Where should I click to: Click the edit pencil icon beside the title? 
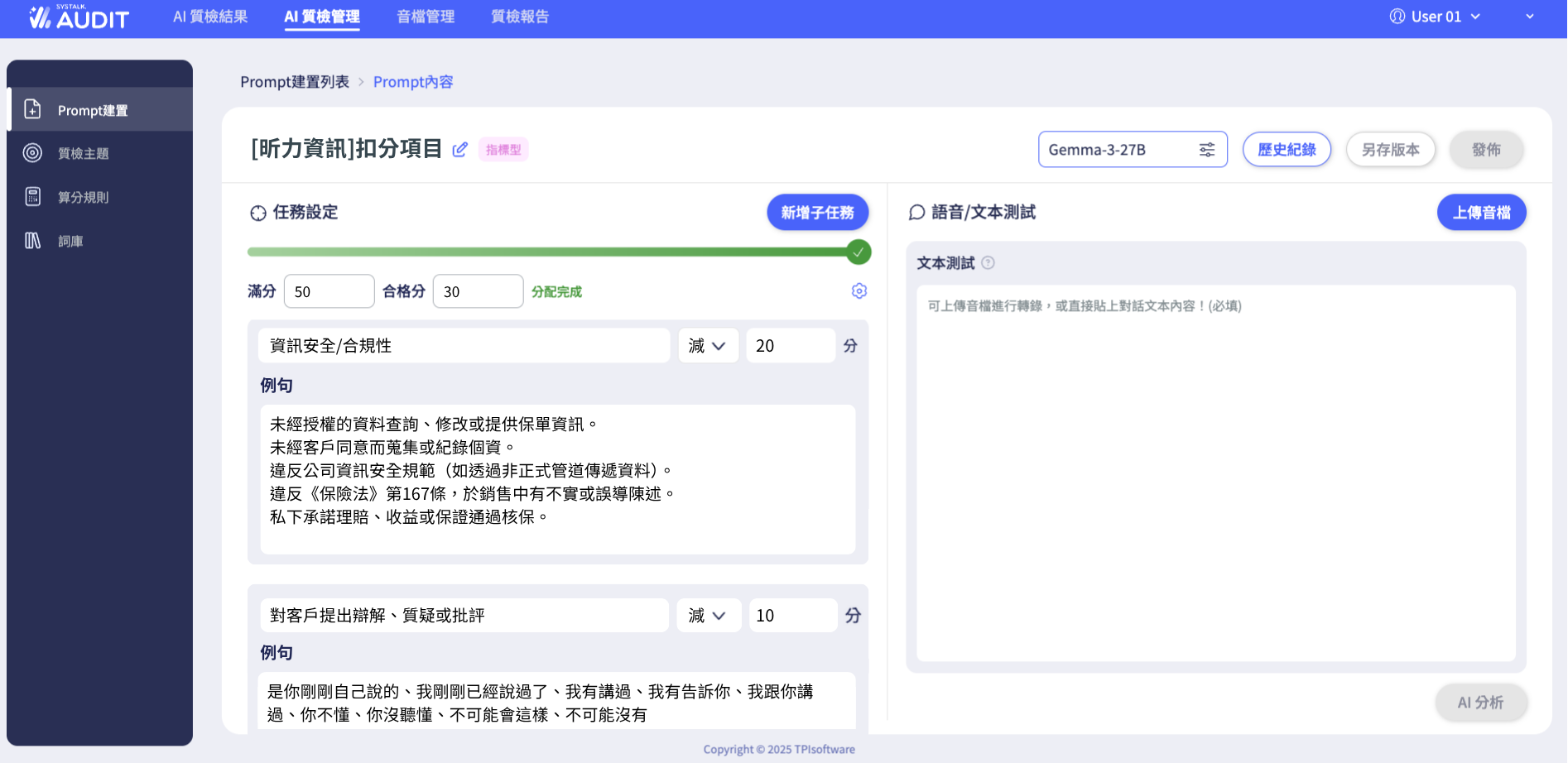click(x=460, y=150)
